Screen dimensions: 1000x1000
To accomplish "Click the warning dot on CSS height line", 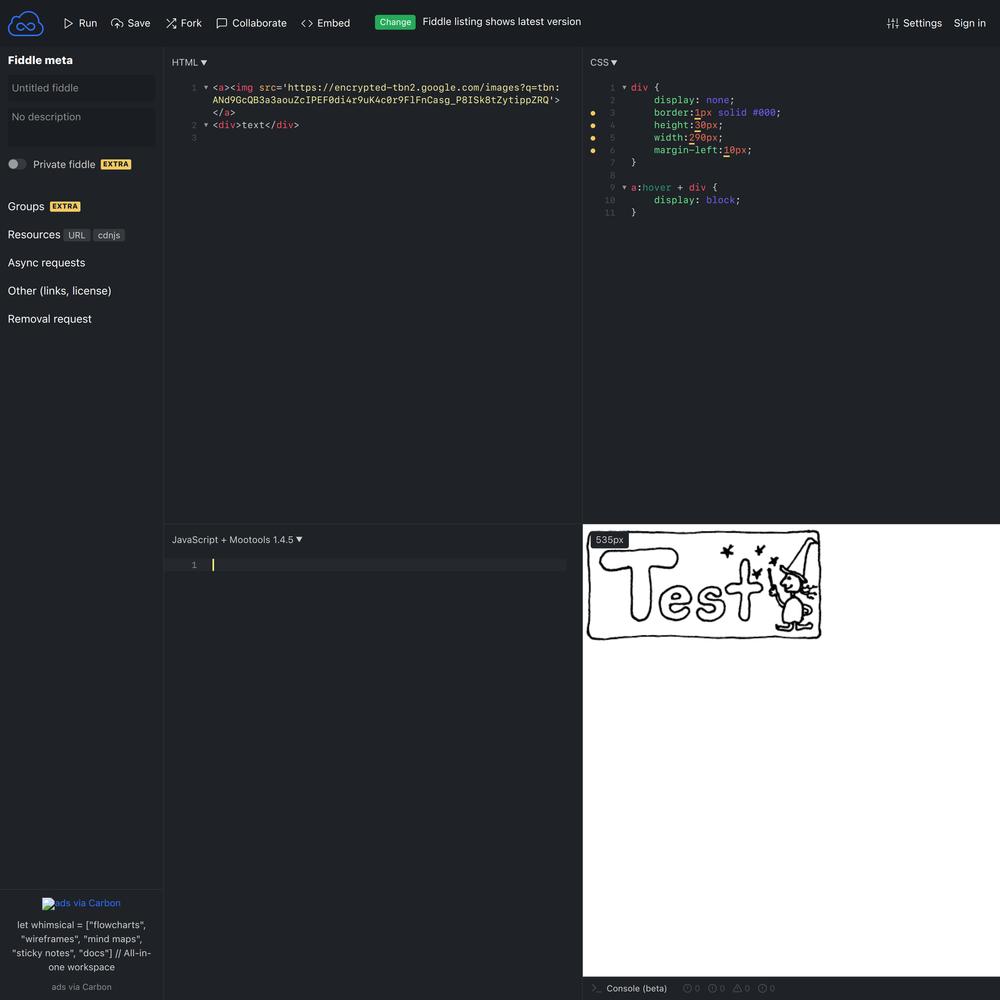I will pyautogui.click(x=593, y=126).
